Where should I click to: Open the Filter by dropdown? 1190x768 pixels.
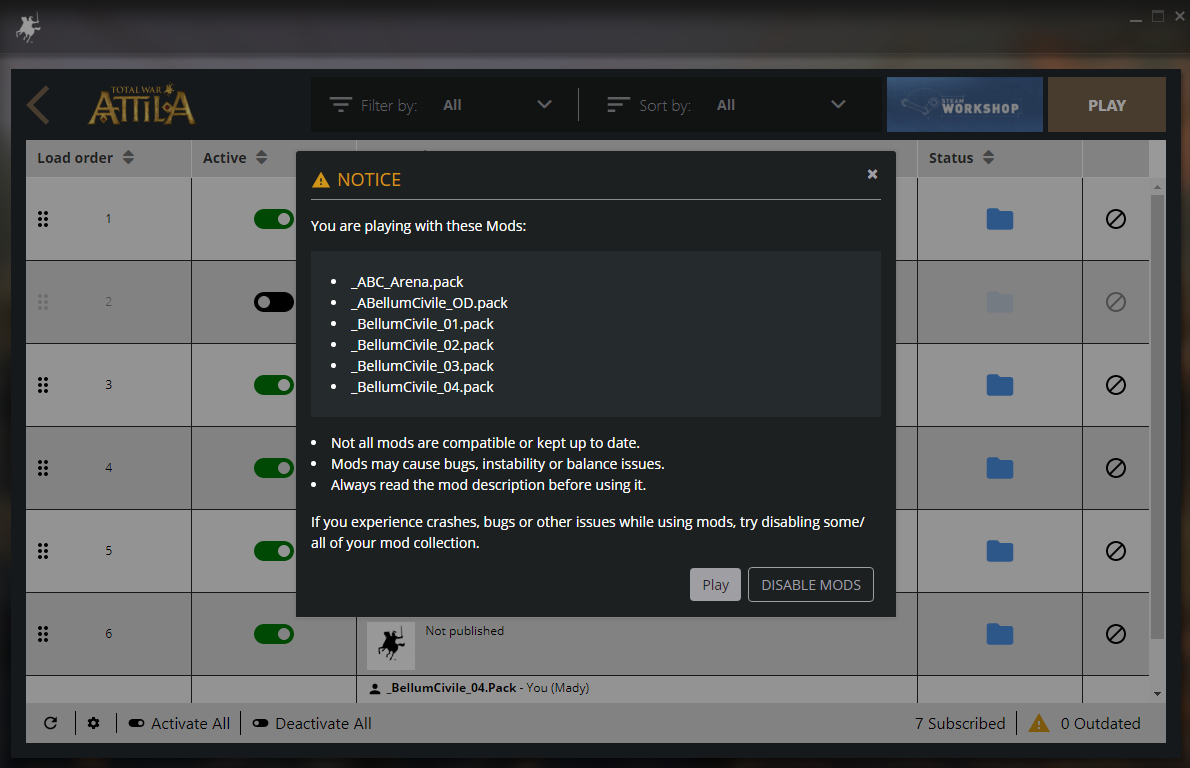[497, 105]
